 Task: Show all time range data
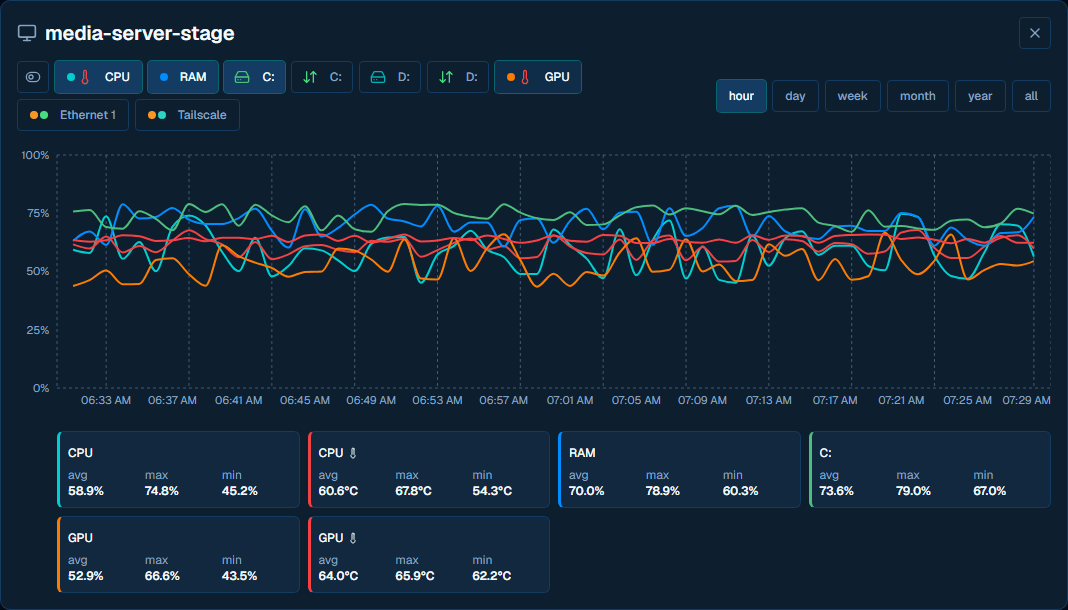tap(1031, 96)
